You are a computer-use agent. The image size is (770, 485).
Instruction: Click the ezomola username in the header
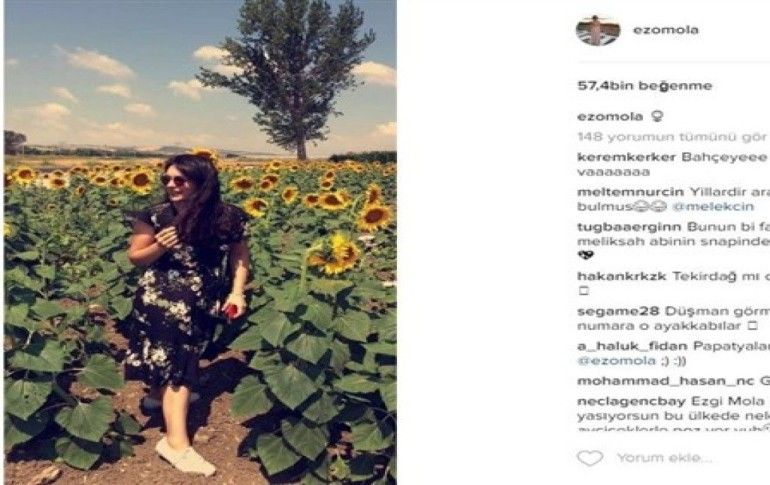[x=665, y=30]
